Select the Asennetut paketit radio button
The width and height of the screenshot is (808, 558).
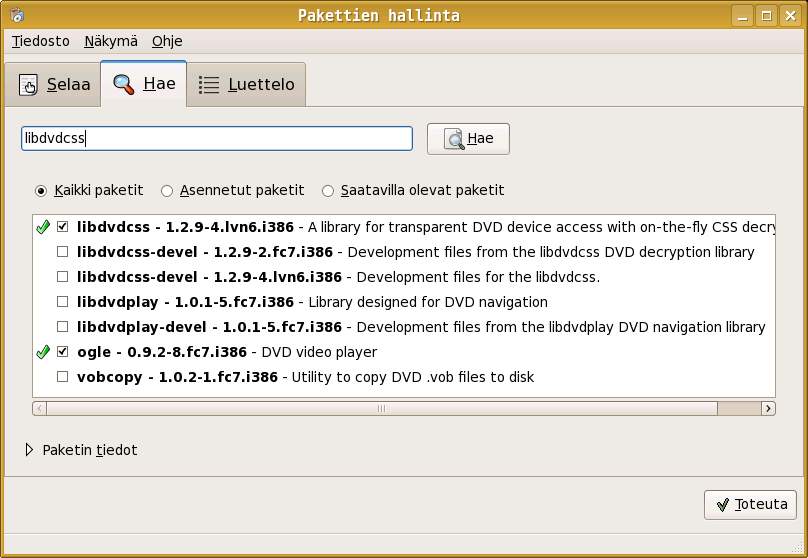coord(167,190)
